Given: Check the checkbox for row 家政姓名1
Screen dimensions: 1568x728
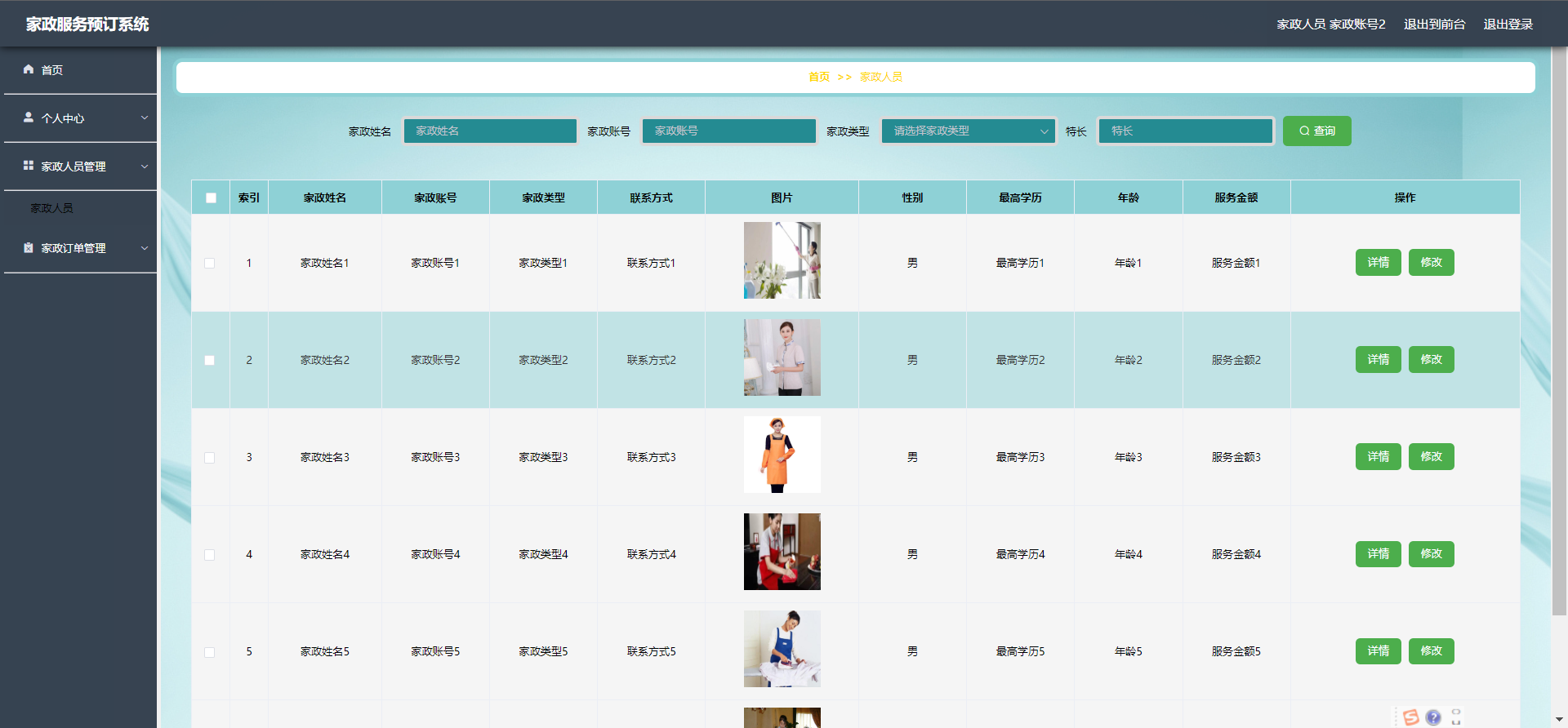Looking at the screenshot, I should [210, 263].
